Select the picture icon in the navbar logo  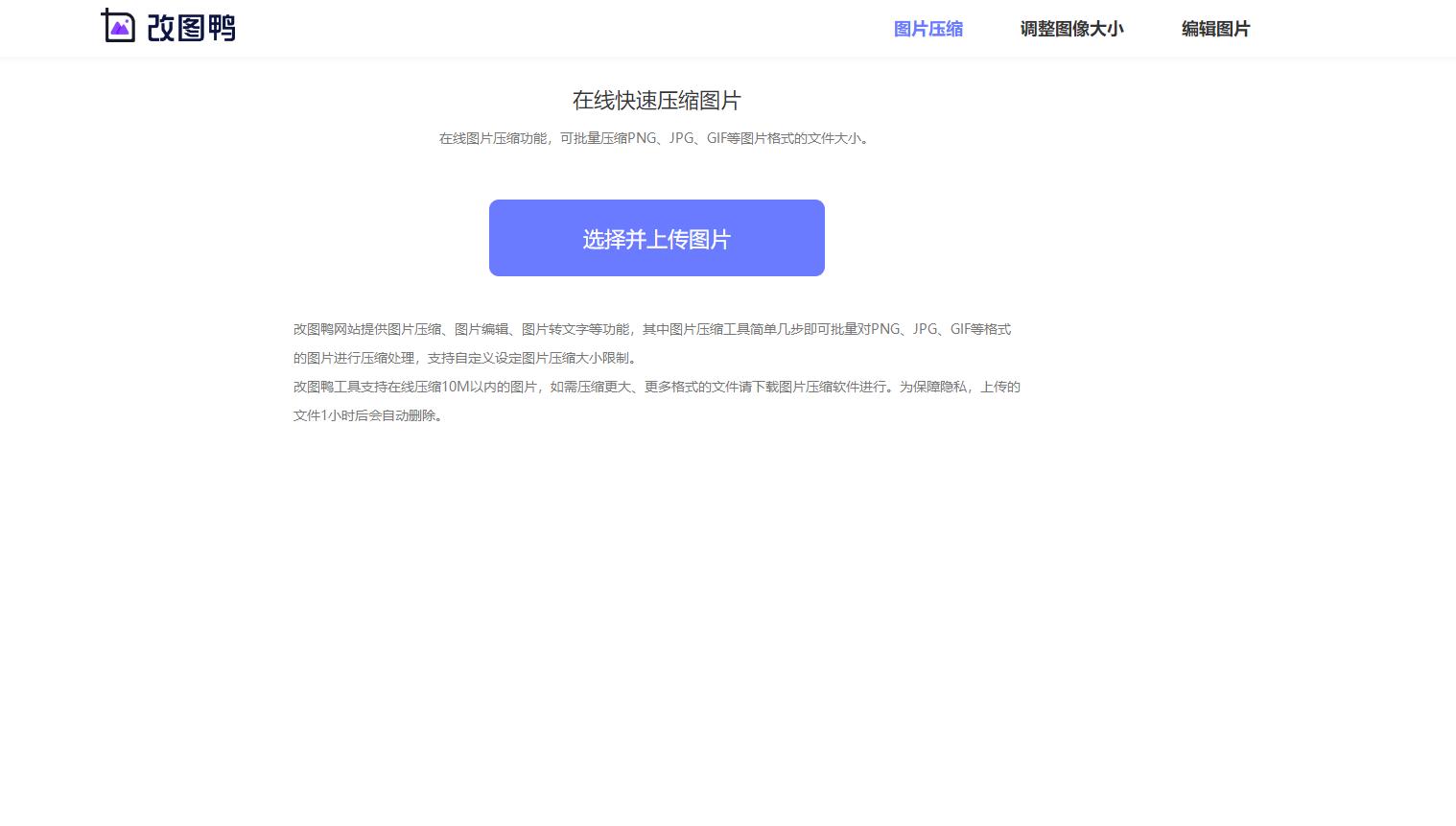coord(119,25)
